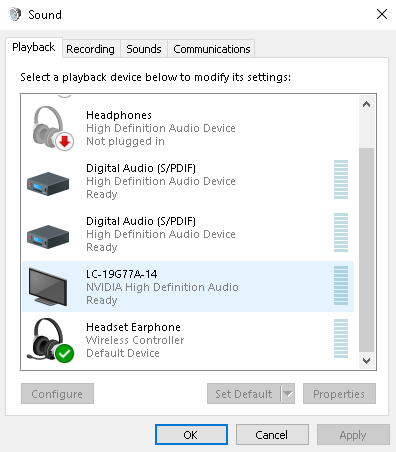Image resolution: width=396 pixels, height=452 pixels.
Task: Click the second S/PDIF device's level meter
Action: [341, 232]
